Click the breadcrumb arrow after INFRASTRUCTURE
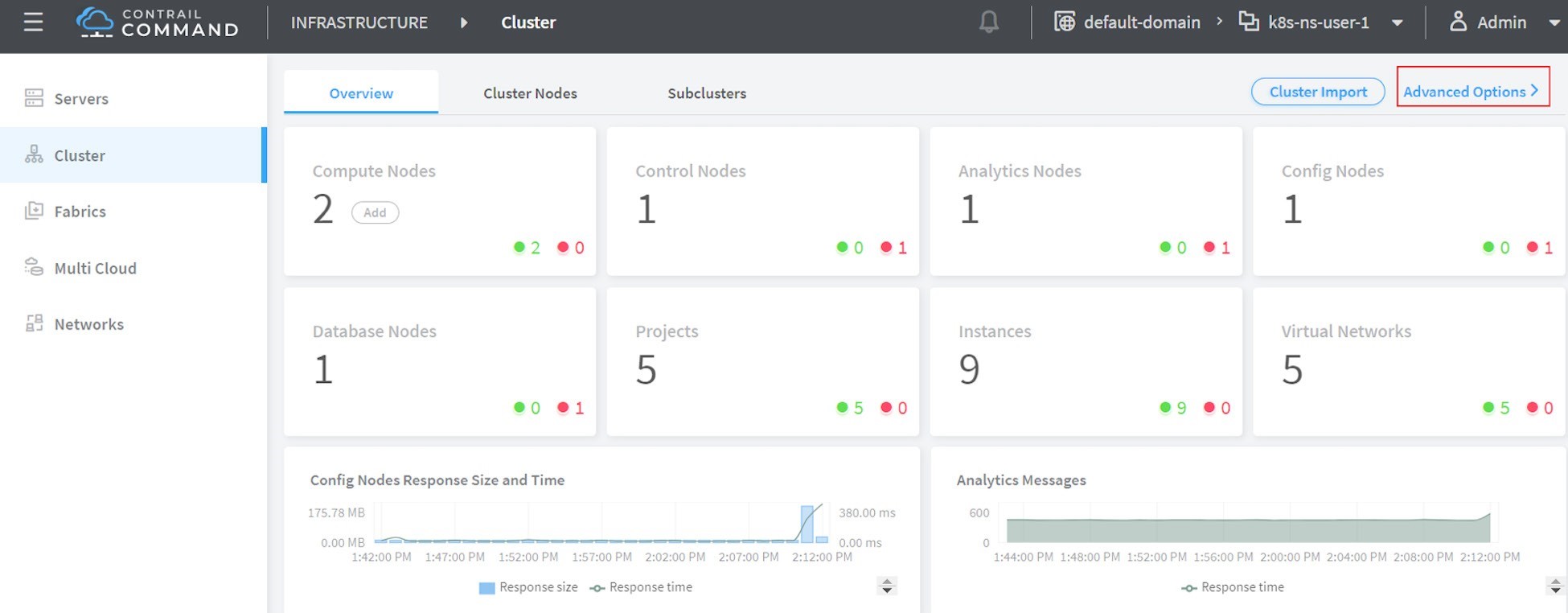1568x613 pixels. [464, 23]
